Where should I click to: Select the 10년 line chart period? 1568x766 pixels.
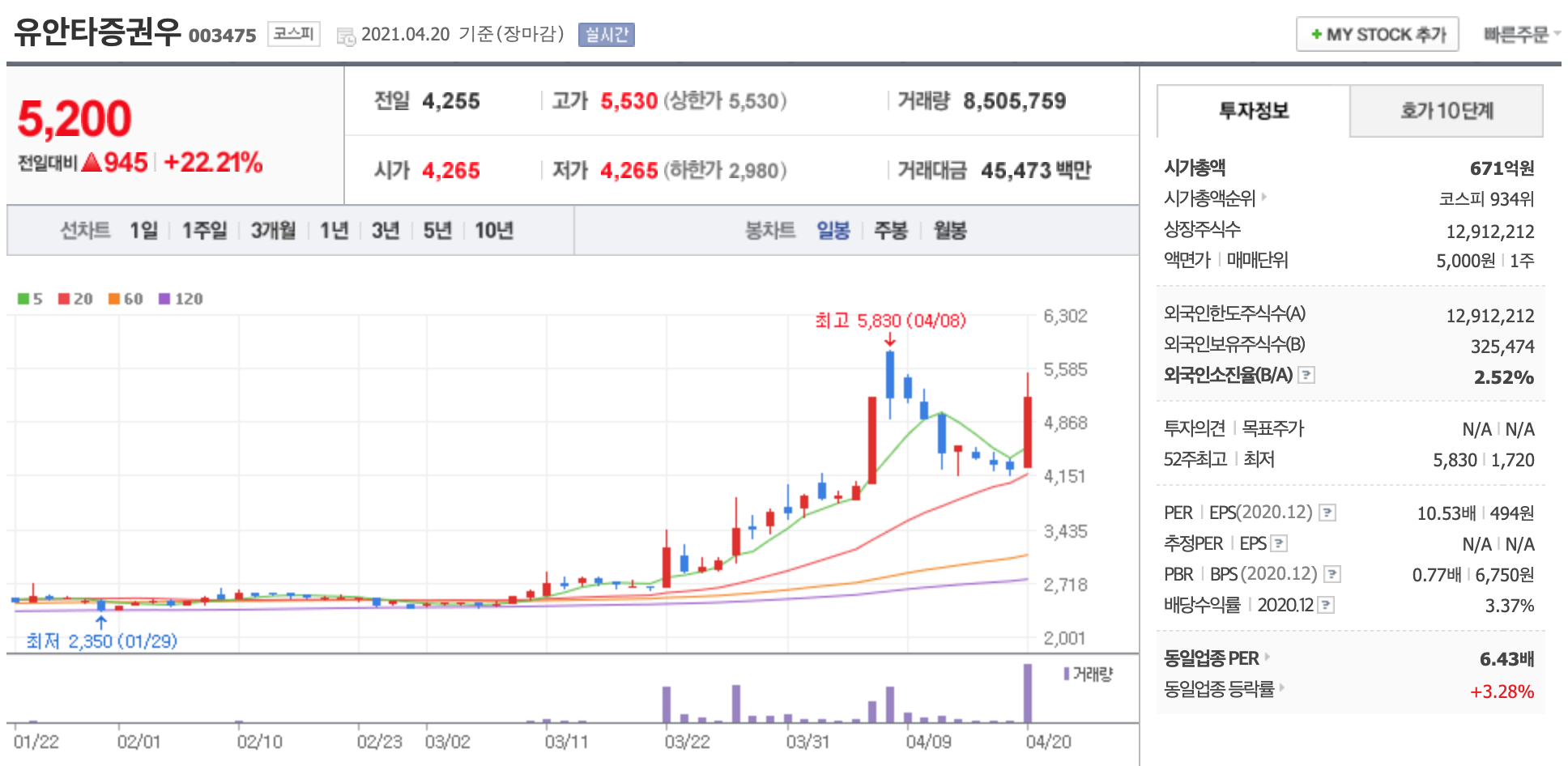click(494, 231)
